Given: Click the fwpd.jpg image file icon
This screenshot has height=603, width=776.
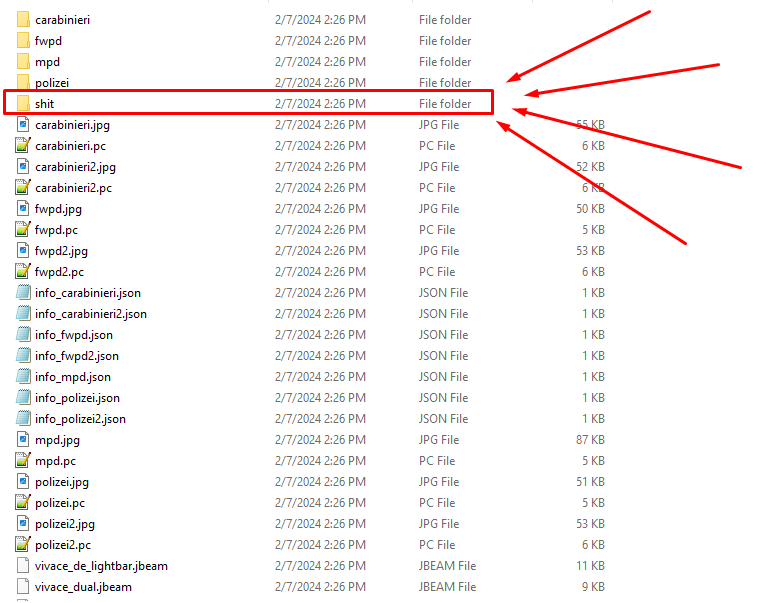Looking at the screenshot, I should point(23,208).
